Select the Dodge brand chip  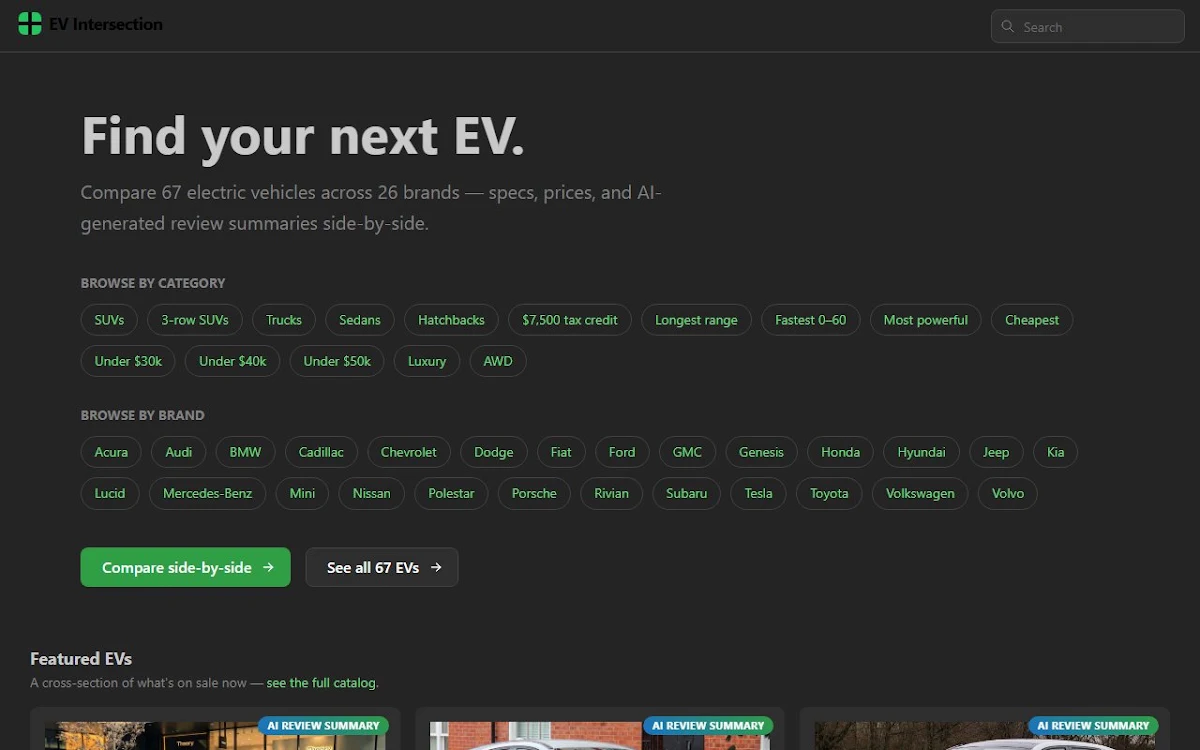(494, 452)
